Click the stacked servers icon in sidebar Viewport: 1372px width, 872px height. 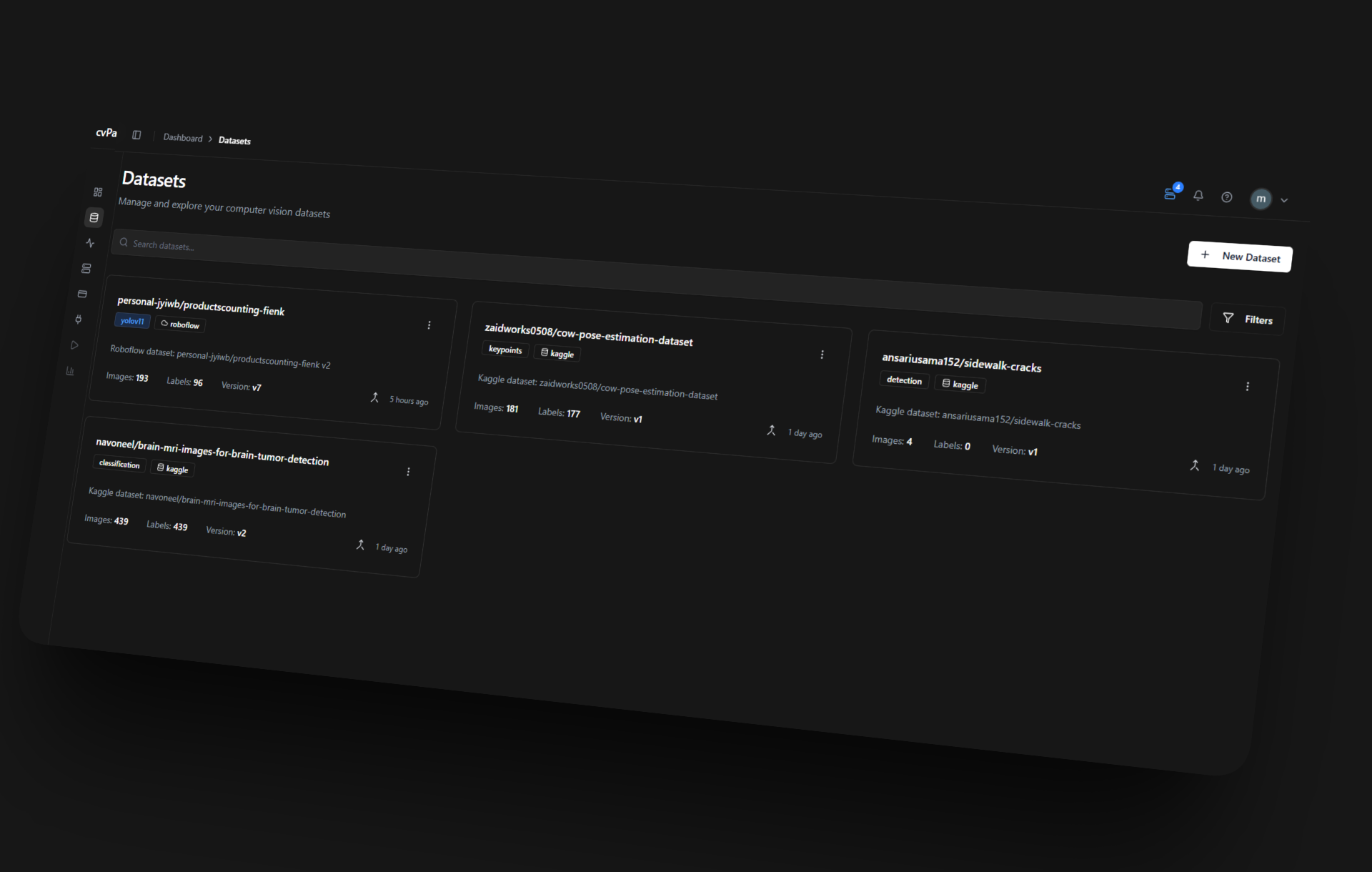pyautogui.click(x=86, y=268)
